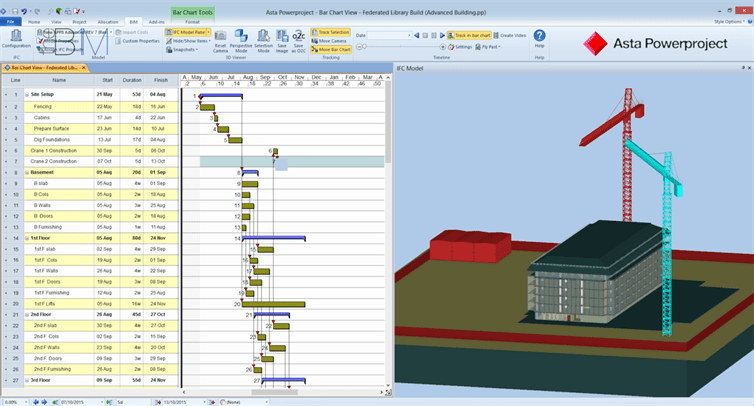This screenshot has height=406, width=754.
Task: Click the Configuration icon in IFC group
Action: [x=16, y=38]
